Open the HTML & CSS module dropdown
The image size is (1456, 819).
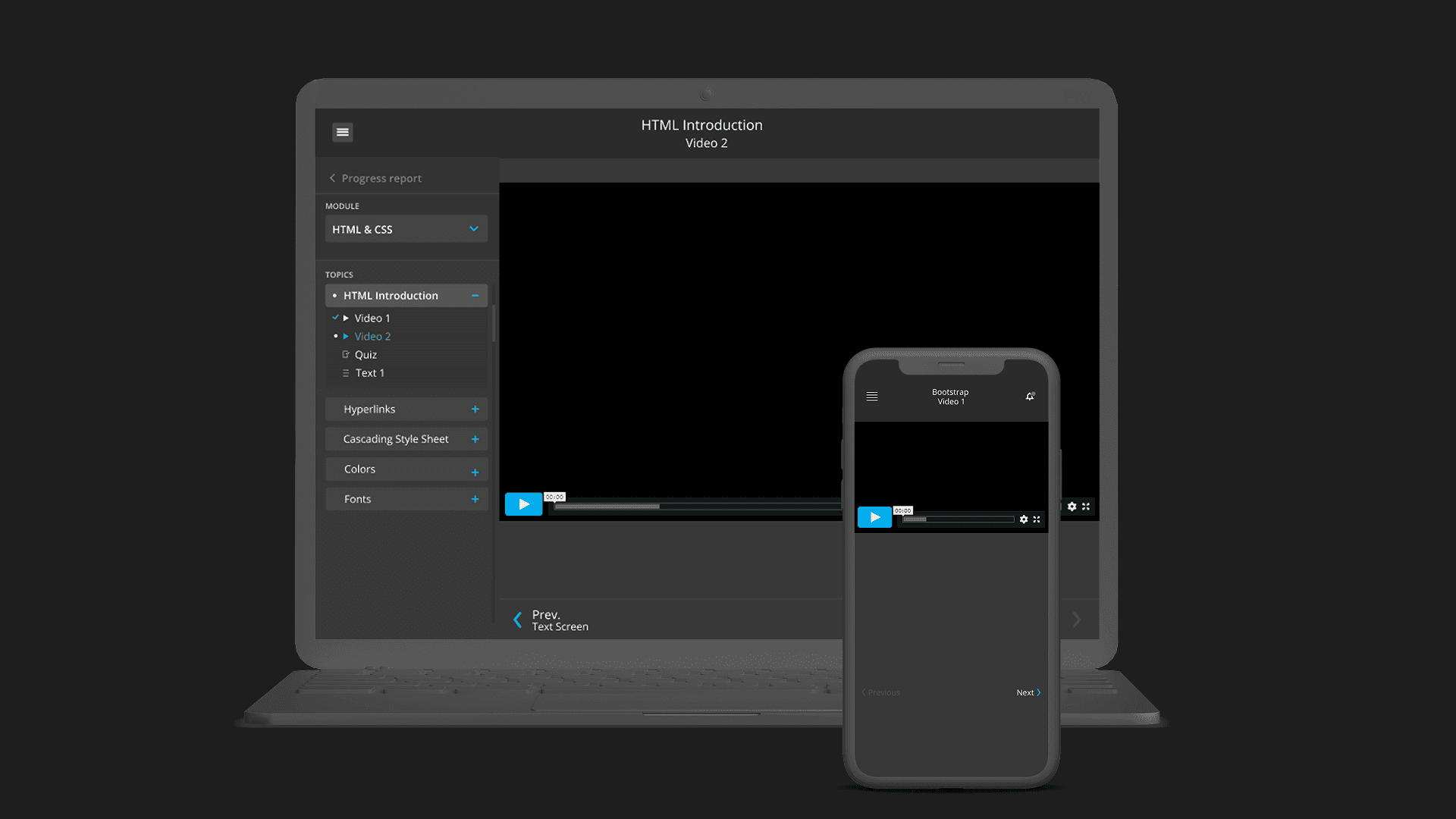(406, 229)
